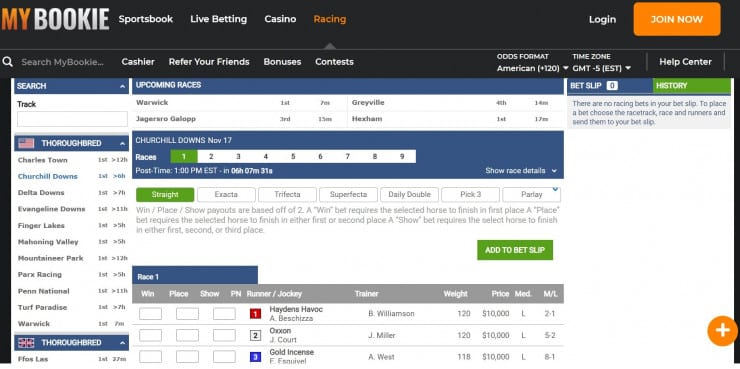Click runner number 1 red badge

[x=255, y=314]
